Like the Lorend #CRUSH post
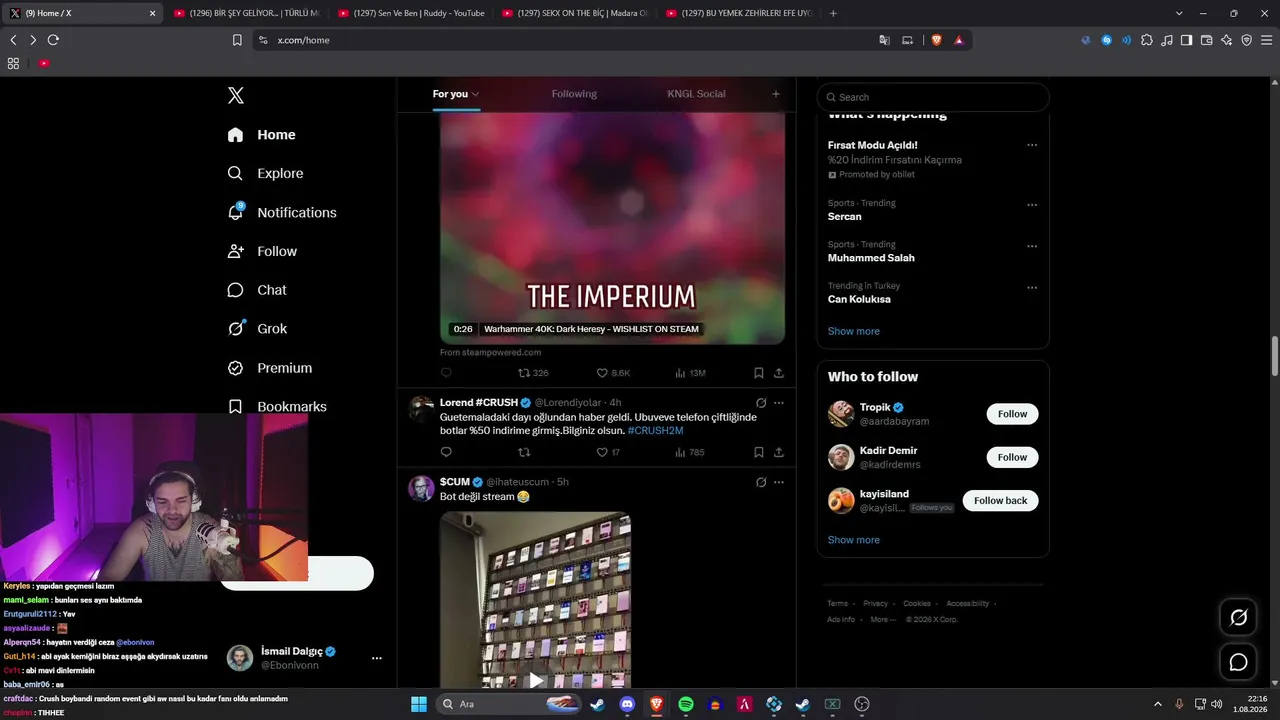Screen dimensions: 1280x720 pyautogui.click(x=602, y=452)
